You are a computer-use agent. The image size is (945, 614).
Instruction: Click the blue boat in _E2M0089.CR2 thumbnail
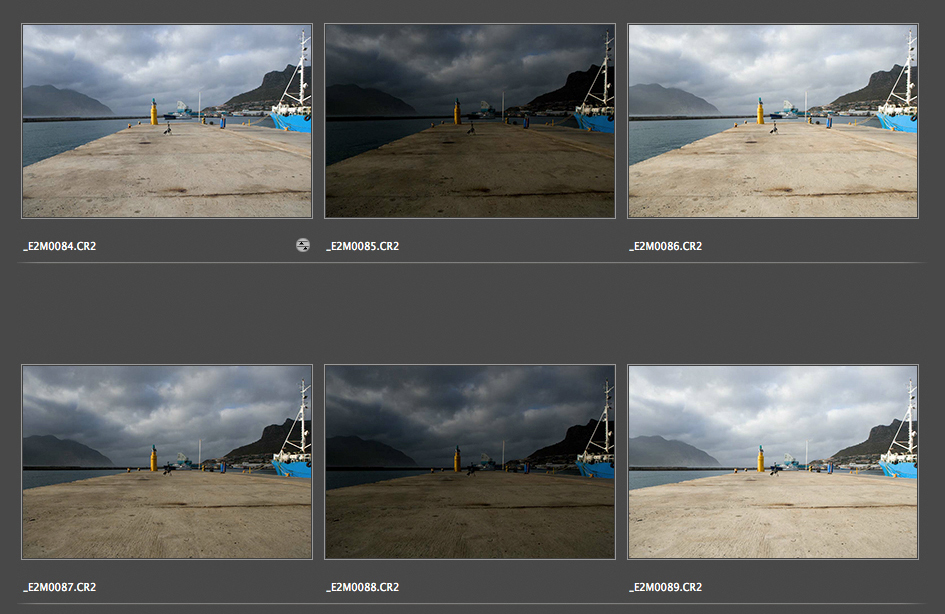(899, 465)
